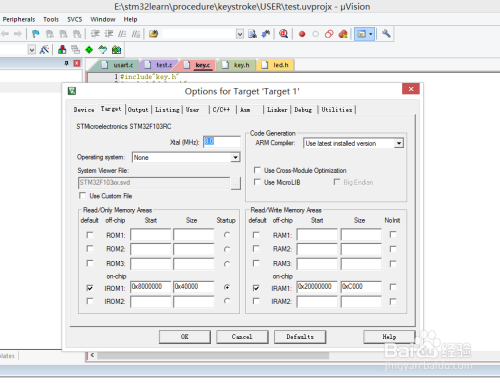Screen dimensions: 500x383
Task: Click the Xtal (MHz) input field
Action: [222, 142]
